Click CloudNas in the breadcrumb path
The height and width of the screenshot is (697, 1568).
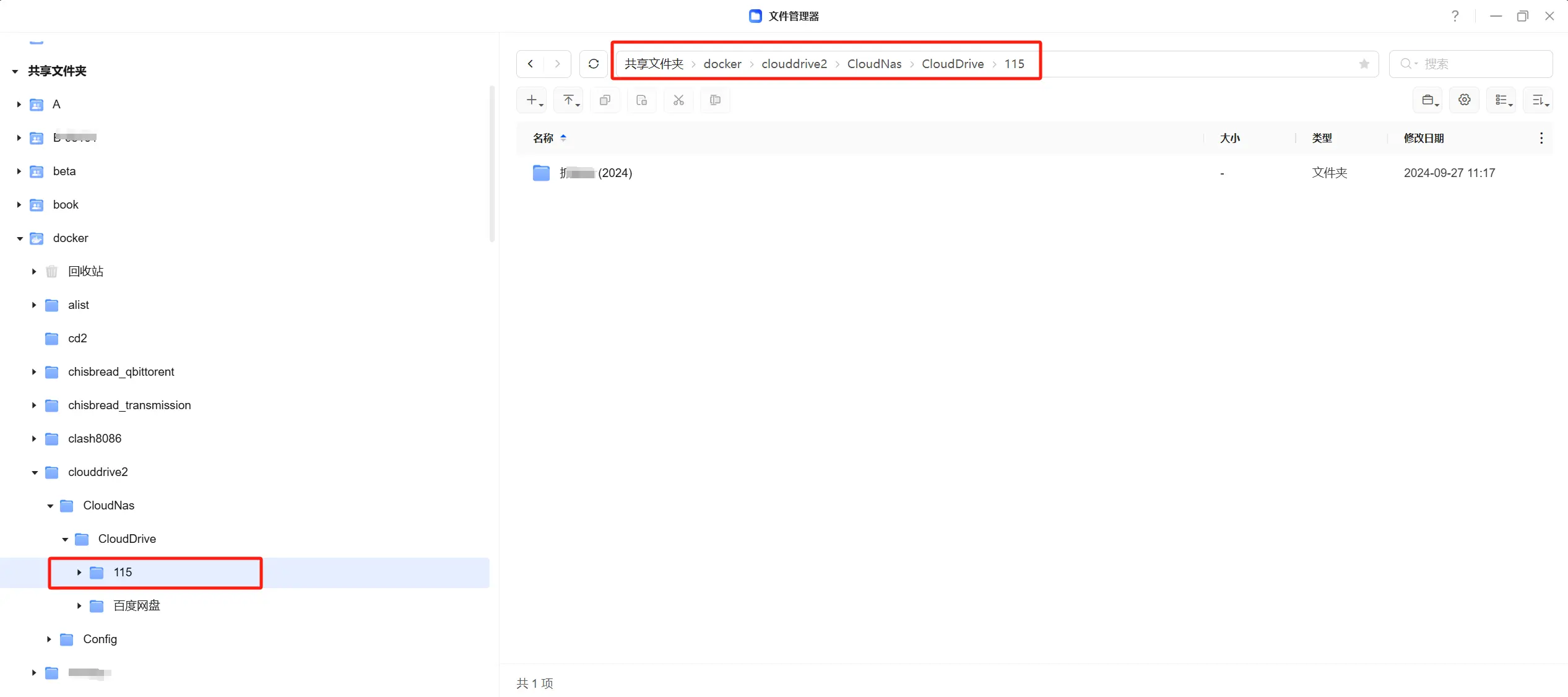tap(873, 64)
